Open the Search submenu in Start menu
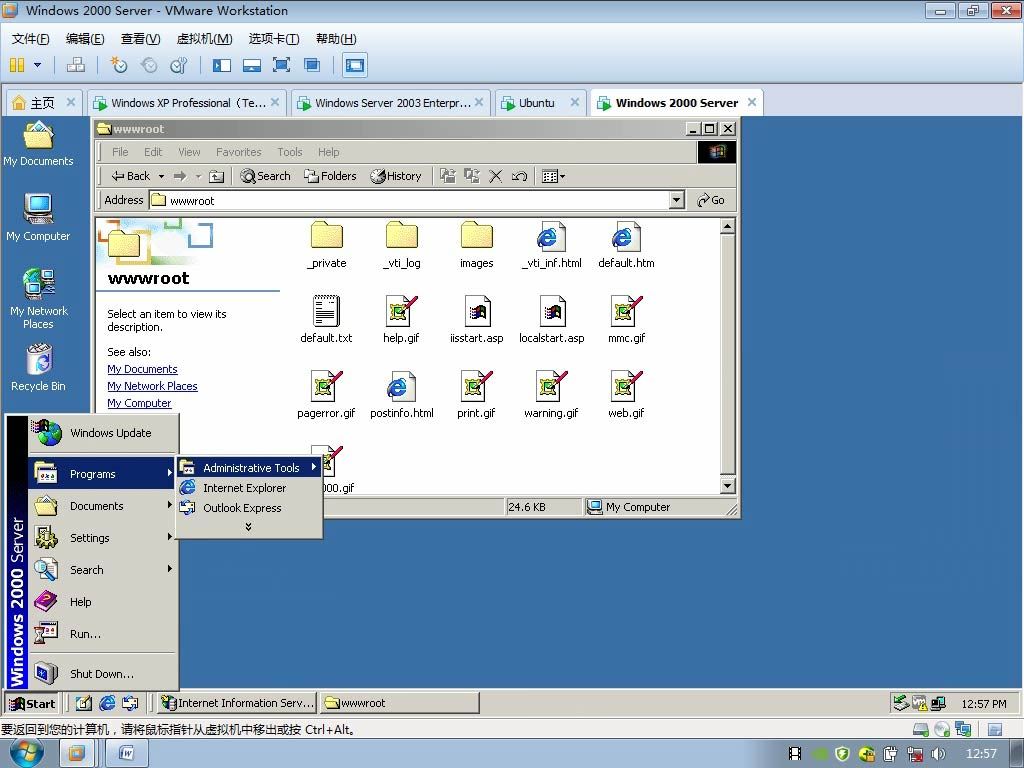 (103, 569)
